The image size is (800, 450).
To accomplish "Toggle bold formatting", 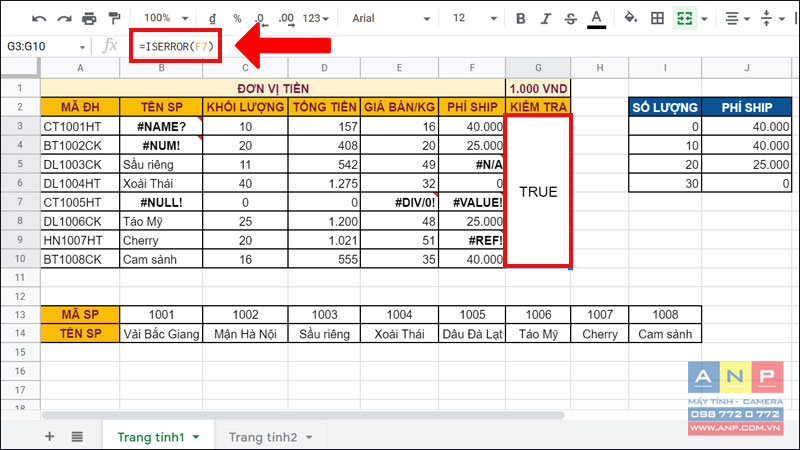I will click(520, 19).
